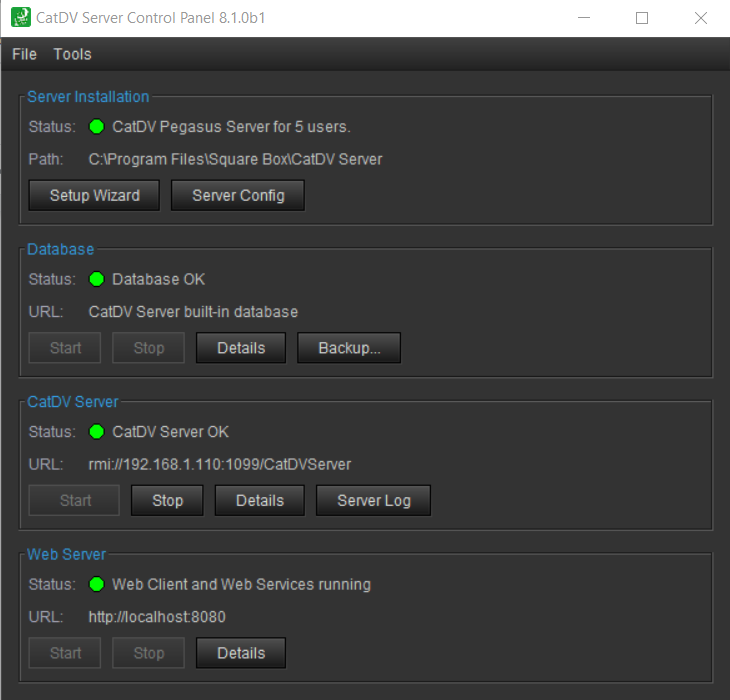The height and width of the screenshot is (700, 730).
Task: Click the text 'CatDV Pegasus Server for 5 users.'
Action: [231, 127]
